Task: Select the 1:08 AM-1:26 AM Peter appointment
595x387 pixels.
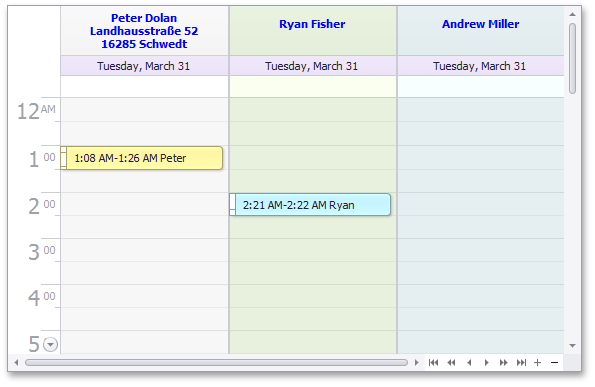Action: [x=142, y=158]
